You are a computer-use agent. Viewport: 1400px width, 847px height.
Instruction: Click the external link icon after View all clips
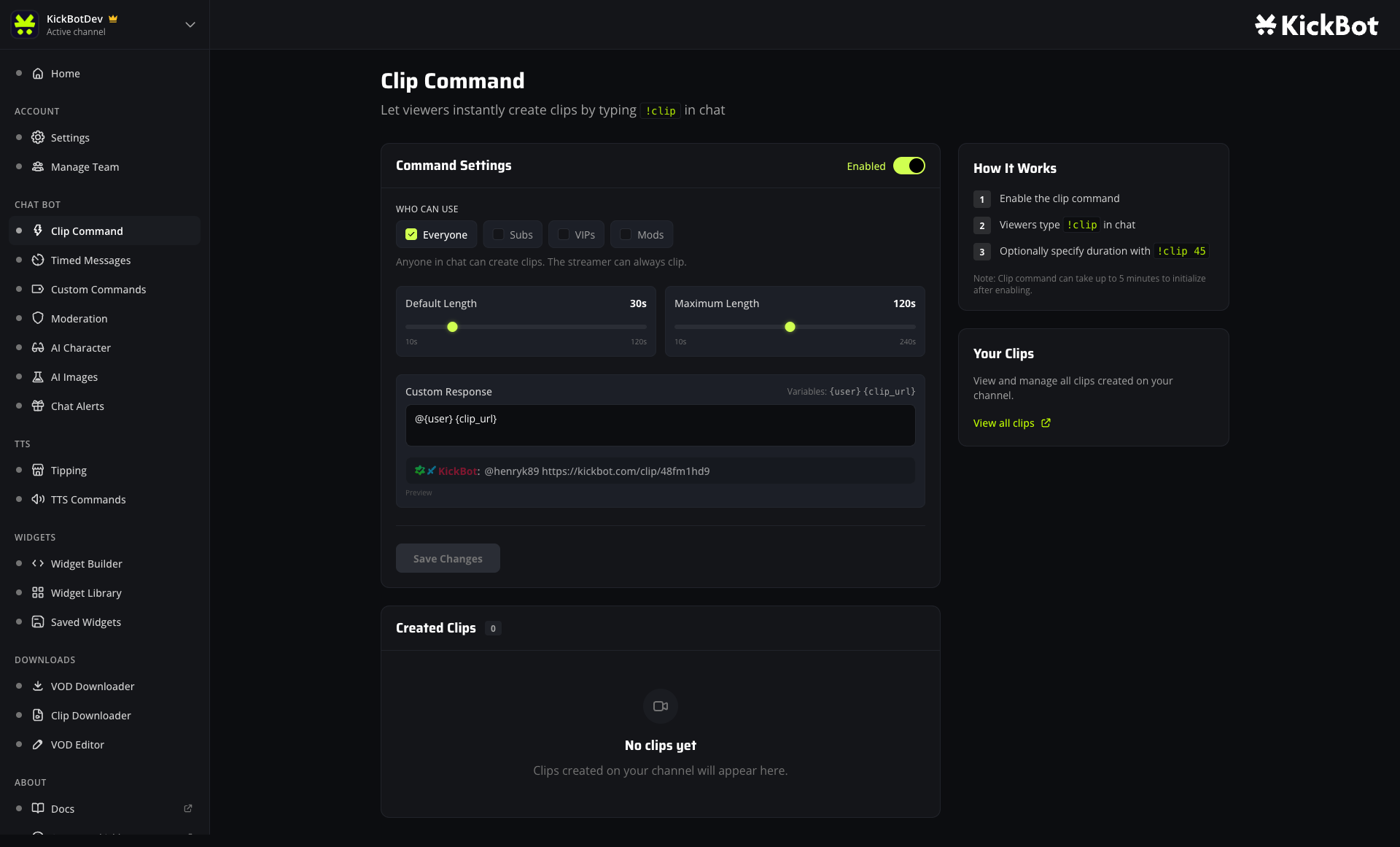click(1046, 423)
